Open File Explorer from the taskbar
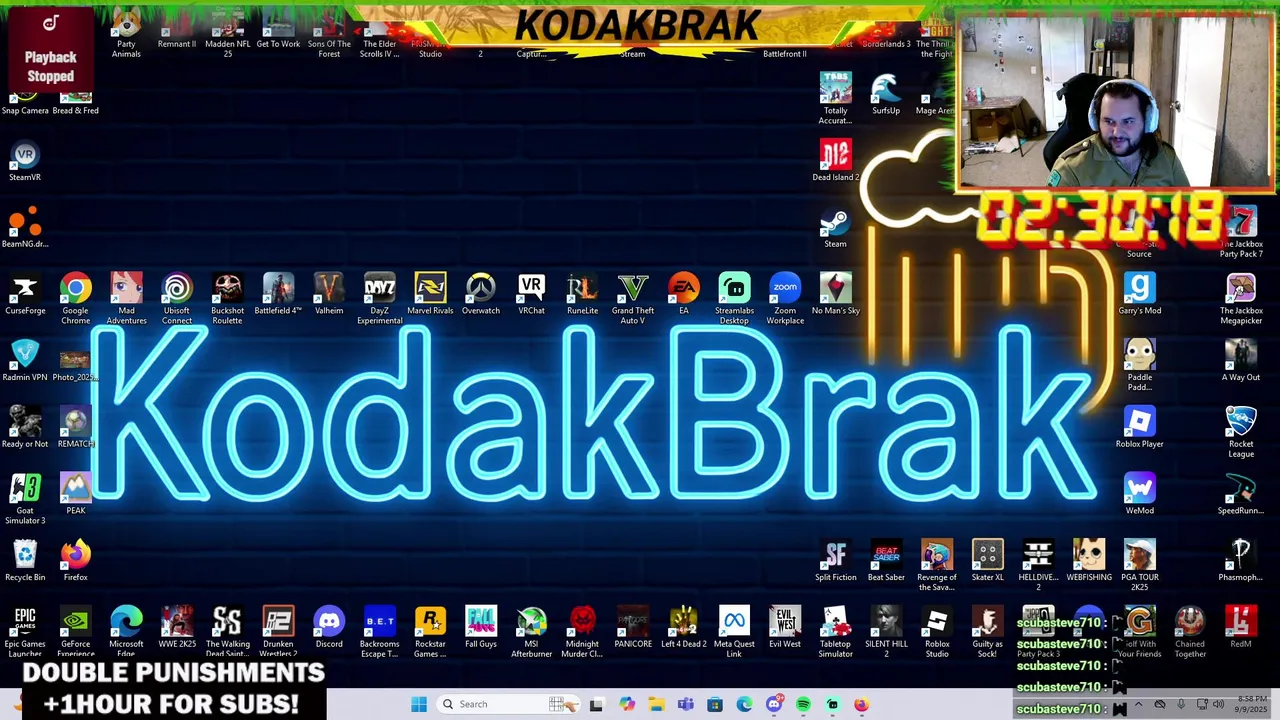1280x720 pixels. [x=656, y=704]
